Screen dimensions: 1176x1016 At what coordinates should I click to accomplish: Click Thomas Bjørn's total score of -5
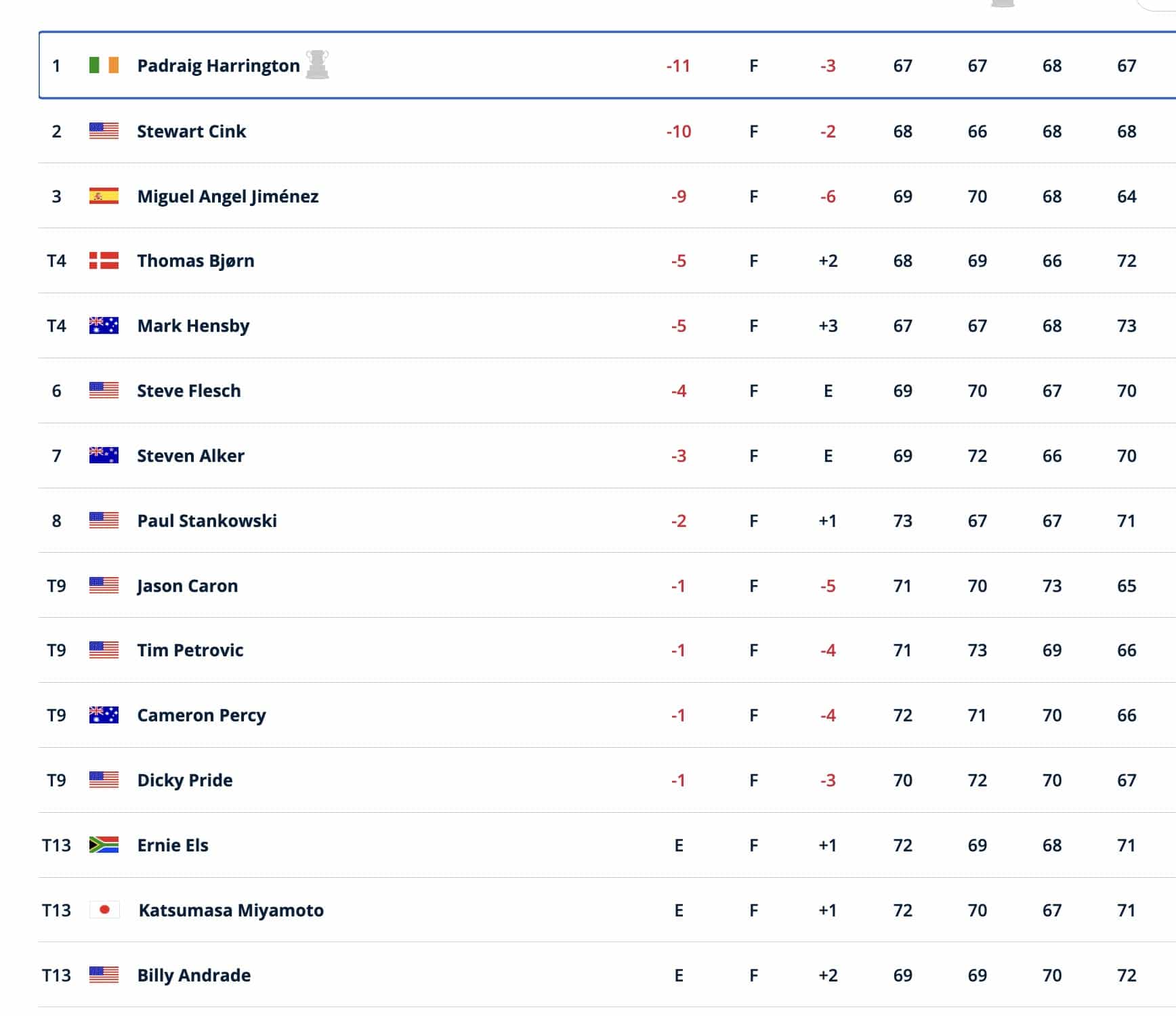coord(679,261)
